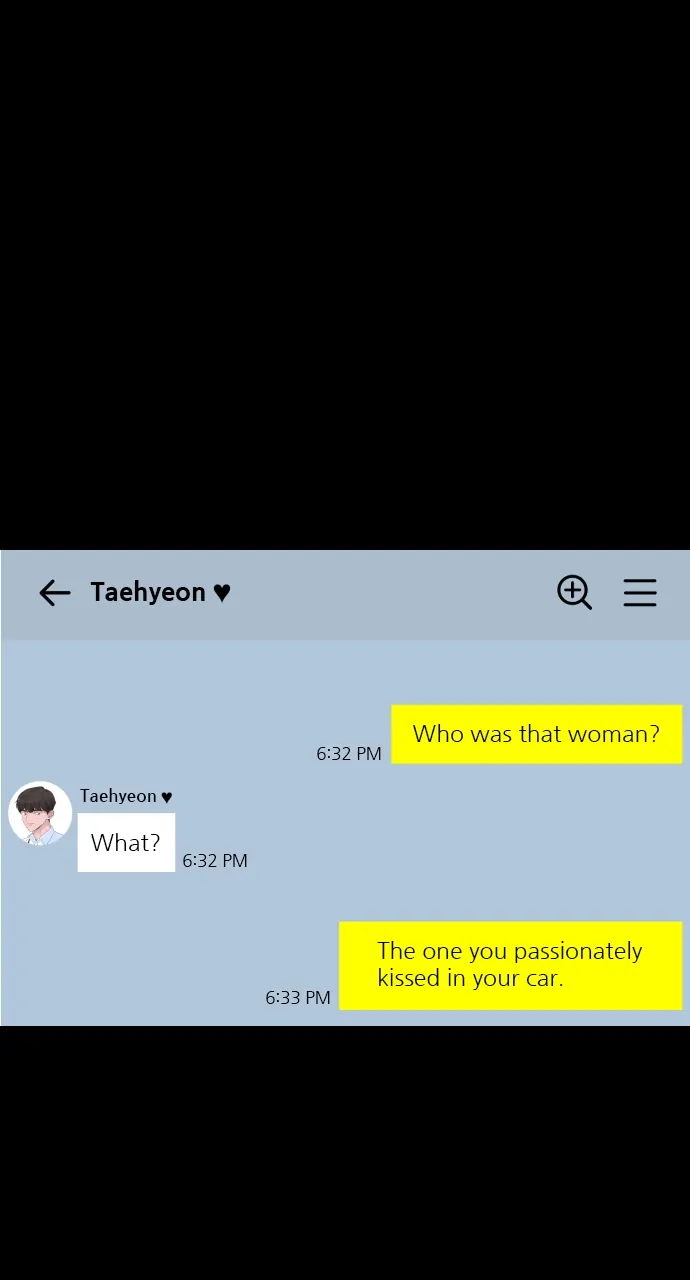Click the black area above the chat
The height and width of the screenshot is (1280, 690).
click(x=345, y=275)
